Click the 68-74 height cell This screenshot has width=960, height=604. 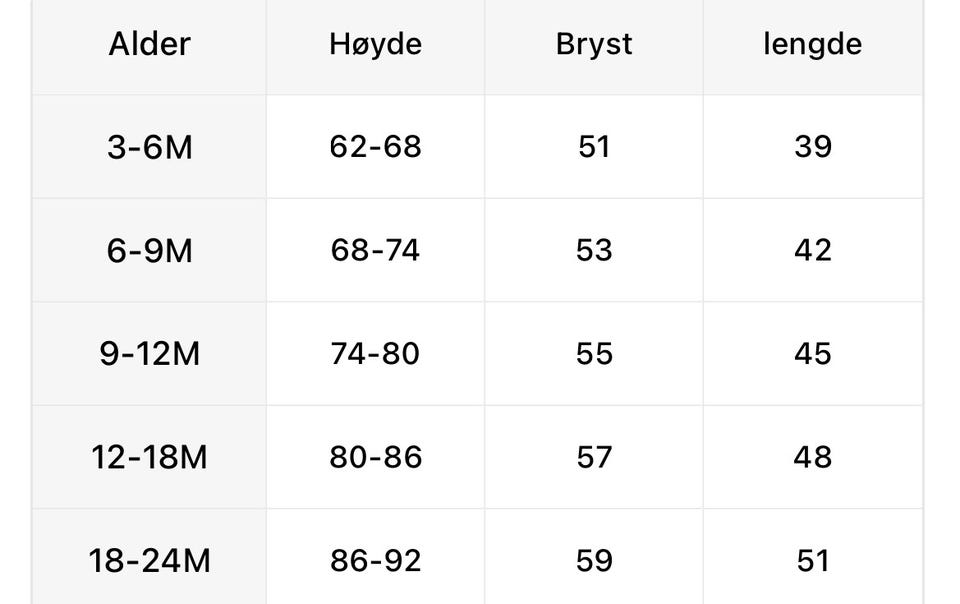pyautogui.click(x=375, y=250)
